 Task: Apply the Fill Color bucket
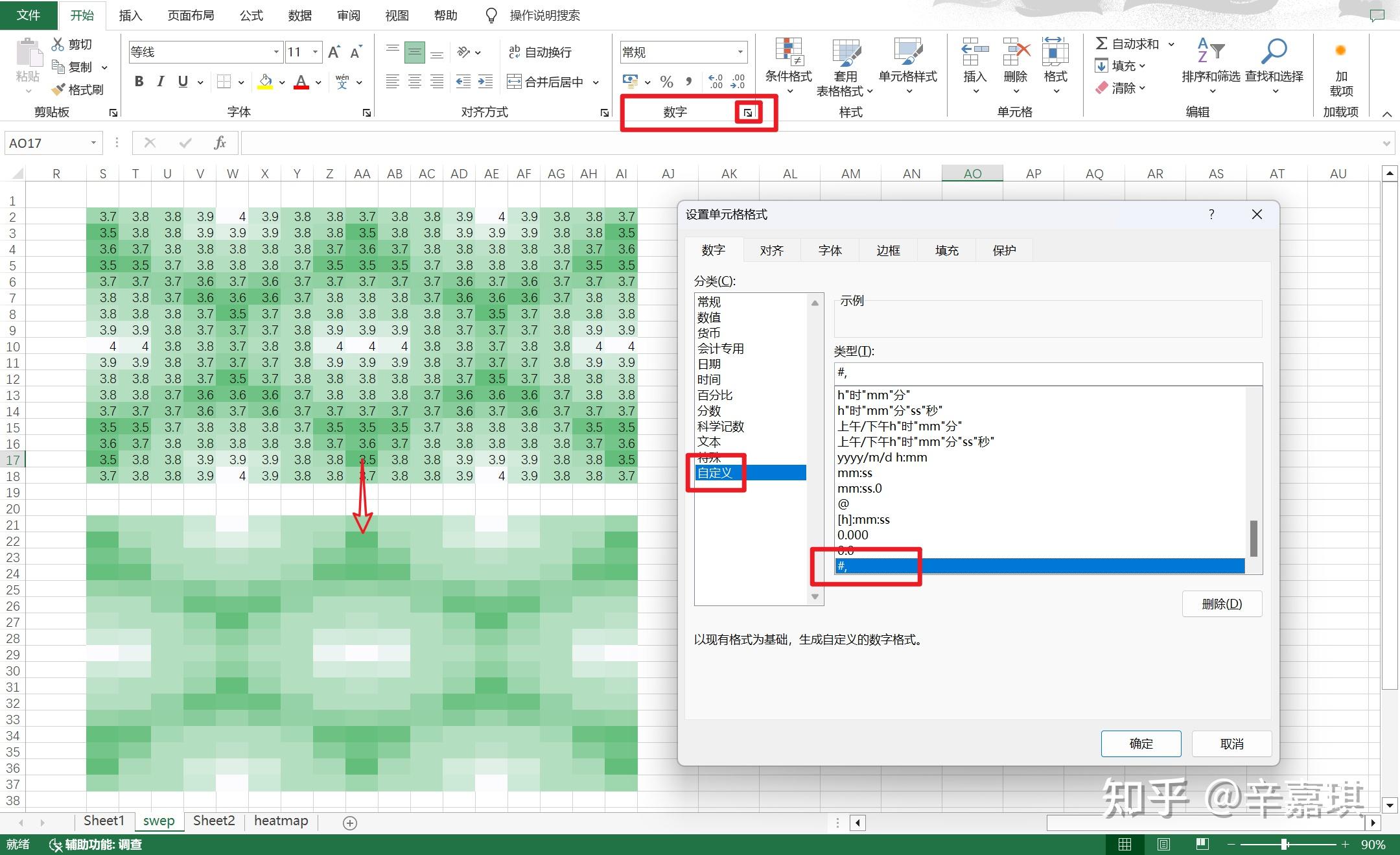(x=264, y=82)
